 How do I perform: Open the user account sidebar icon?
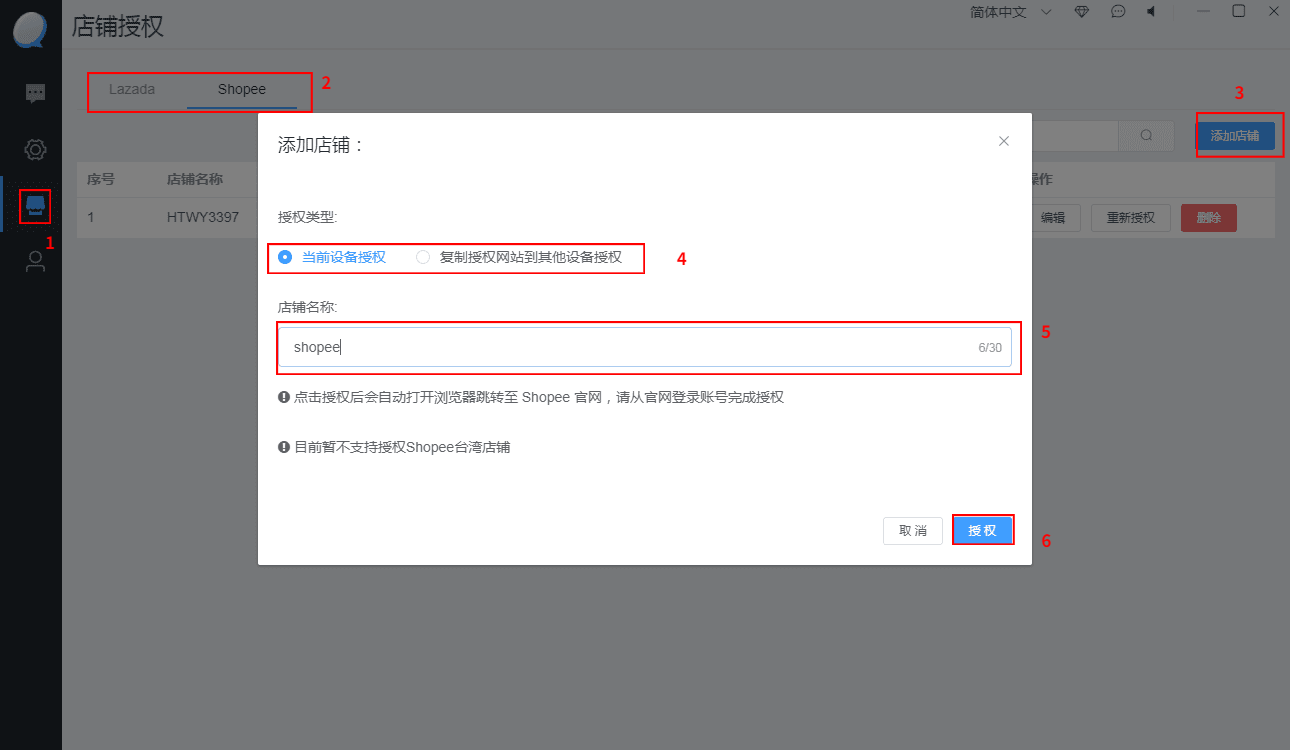(35, 261)
